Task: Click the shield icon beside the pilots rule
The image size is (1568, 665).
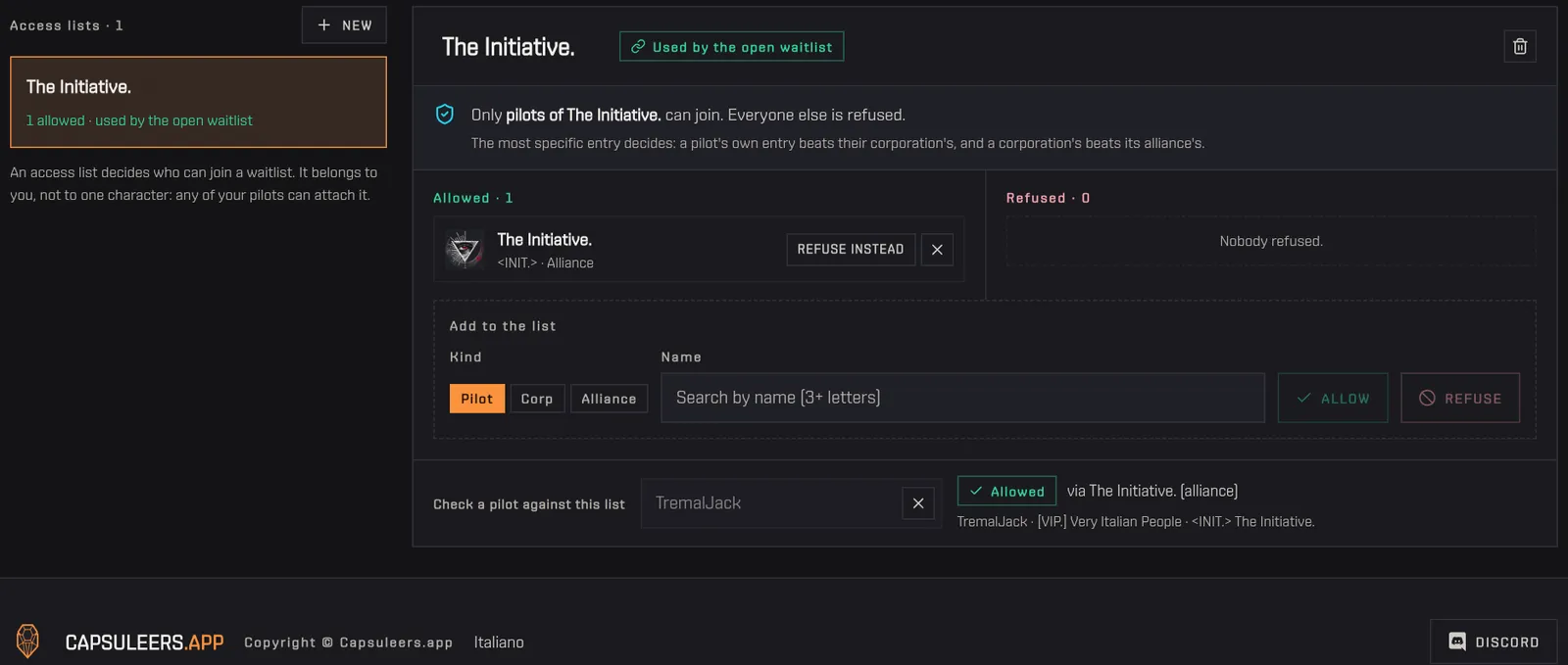Action: click(444, 115)
